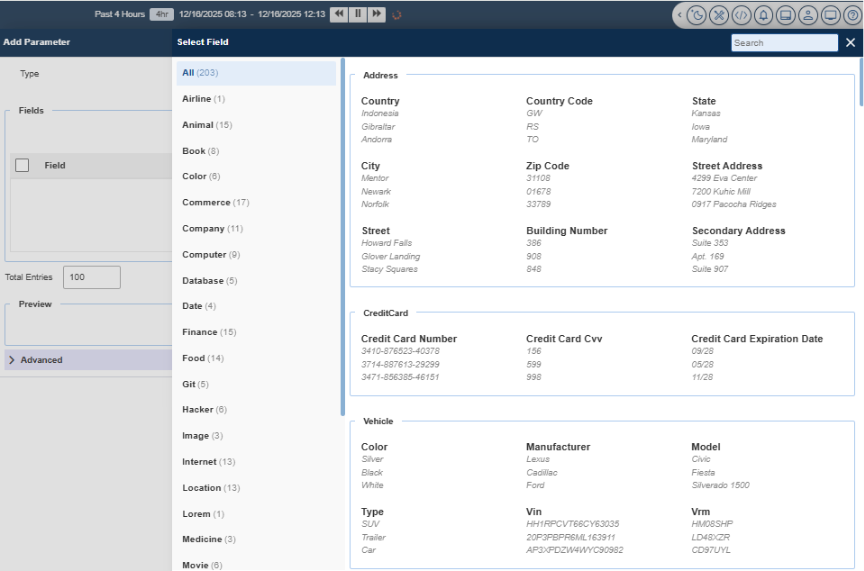The width and height of the screenshot is (864, 571).
Task: Select the Finance category
Action: (x=209, y=332)
